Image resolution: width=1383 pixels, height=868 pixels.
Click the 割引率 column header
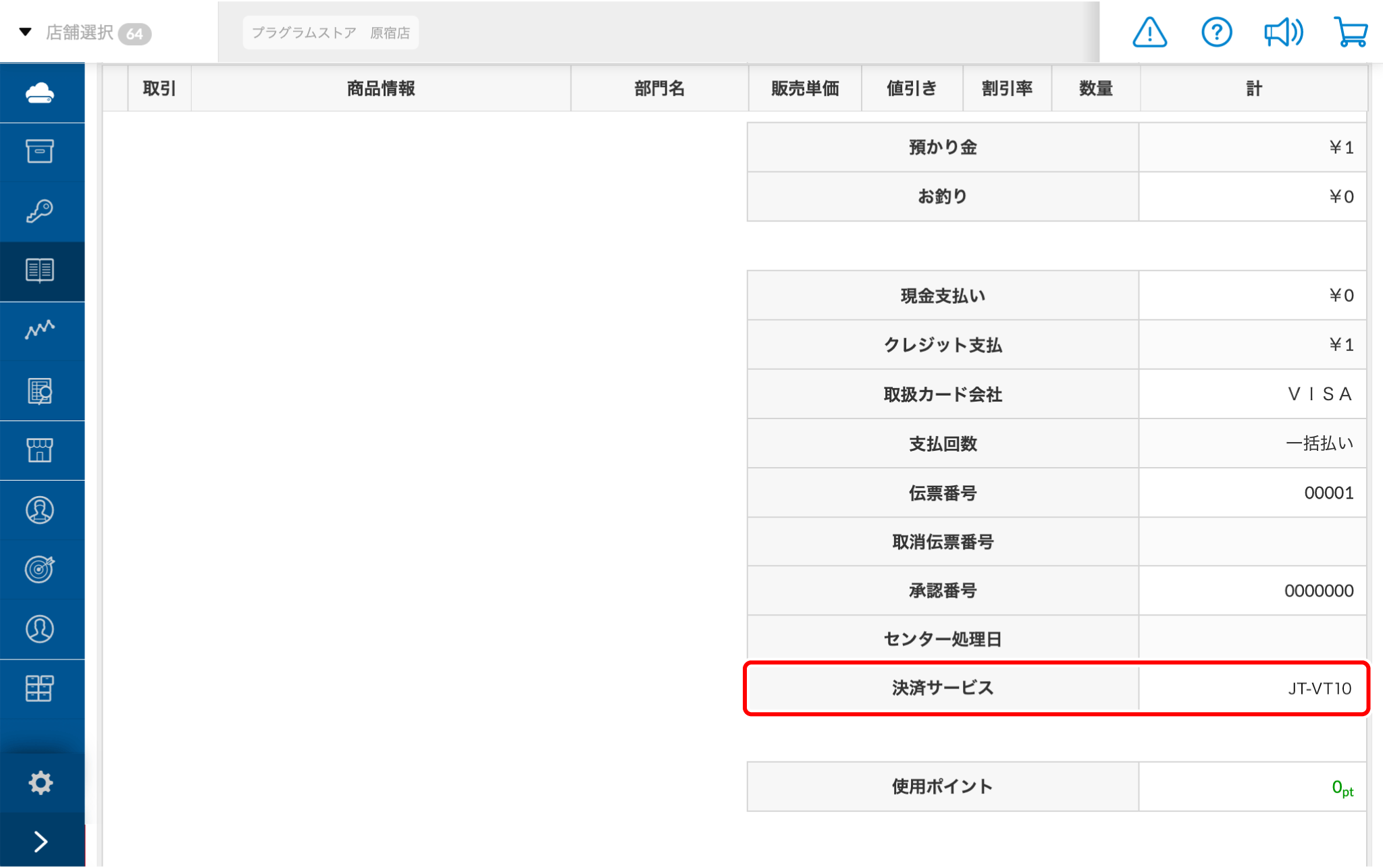[1007, 88]
